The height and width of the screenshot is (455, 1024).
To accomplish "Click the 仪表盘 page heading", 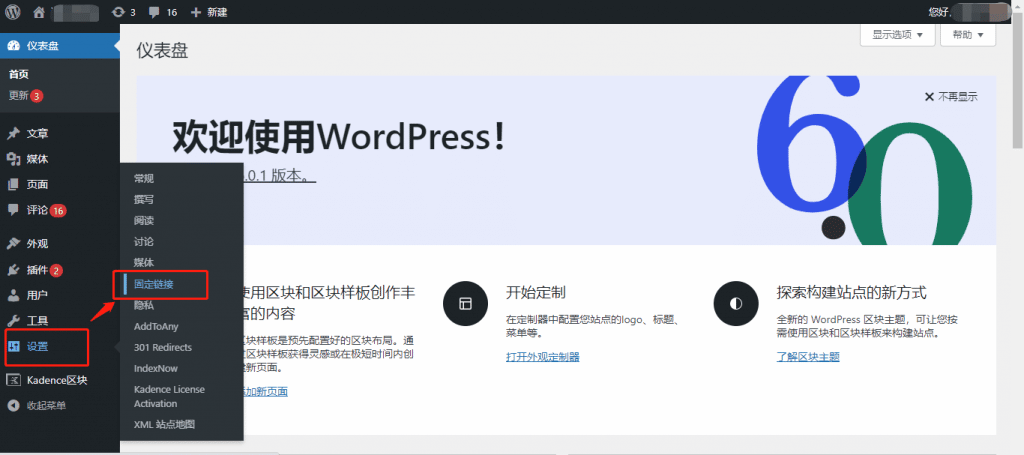I will pos(163,51).
